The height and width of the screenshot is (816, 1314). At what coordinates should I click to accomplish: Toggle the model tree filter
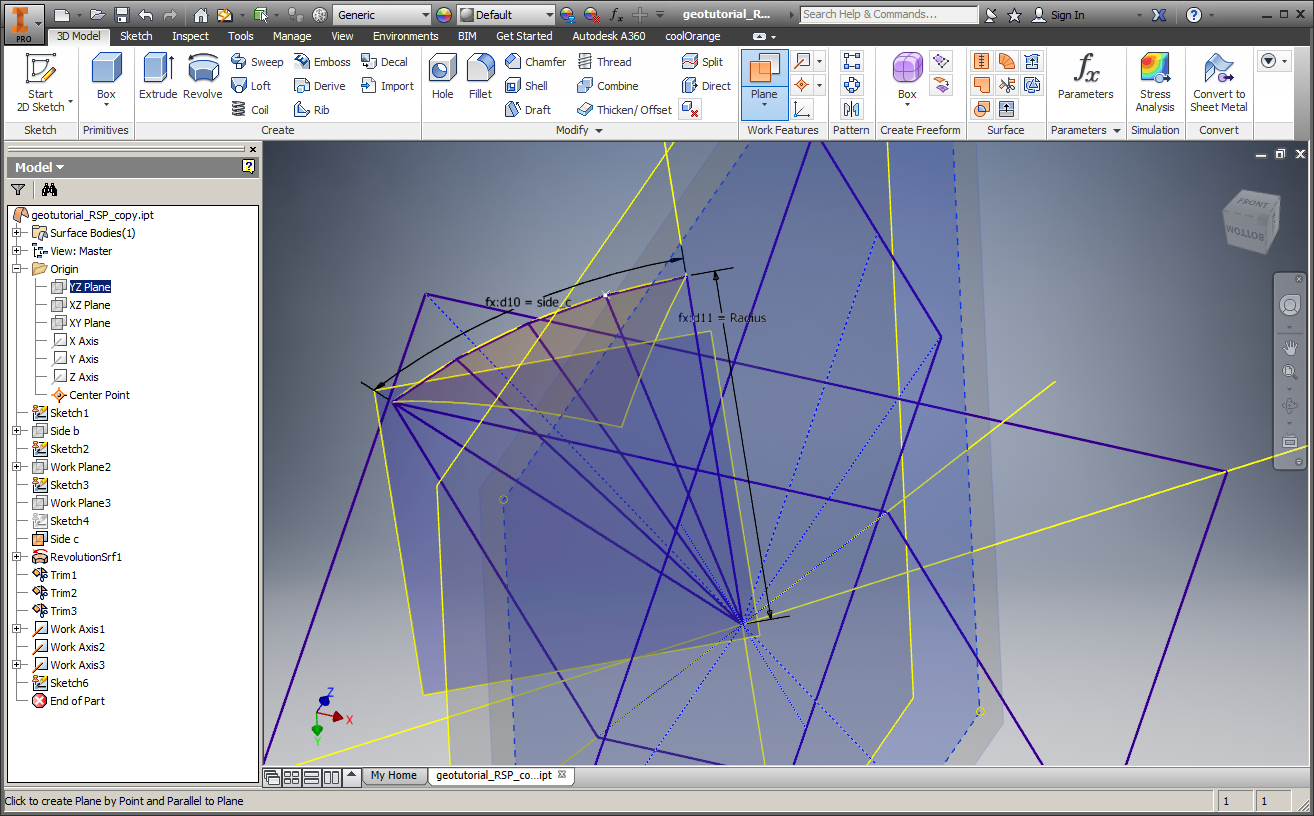click(18, 189)
